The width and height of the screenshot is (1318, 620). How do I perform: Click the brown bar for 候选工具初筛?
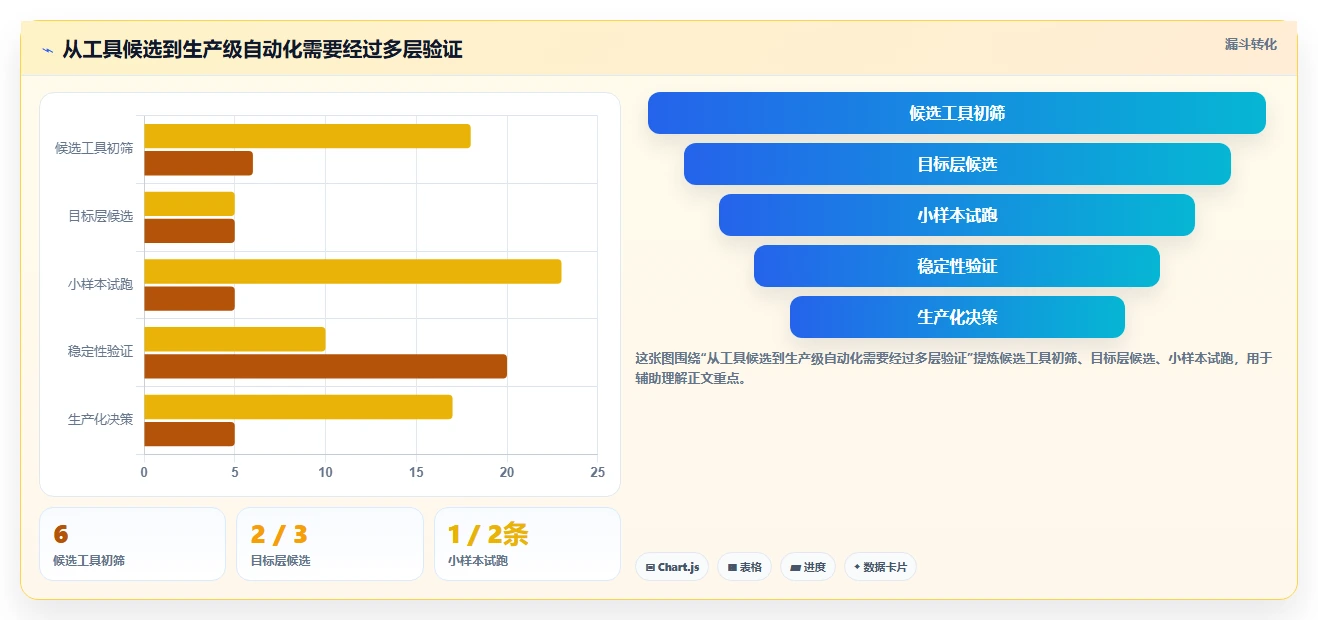pos(198,163)
